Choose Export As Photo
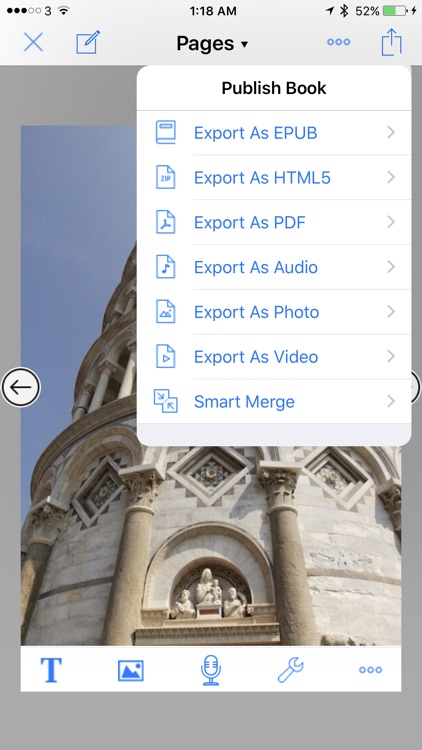Viewport: 422px width, 750px height. coord(274,312)
